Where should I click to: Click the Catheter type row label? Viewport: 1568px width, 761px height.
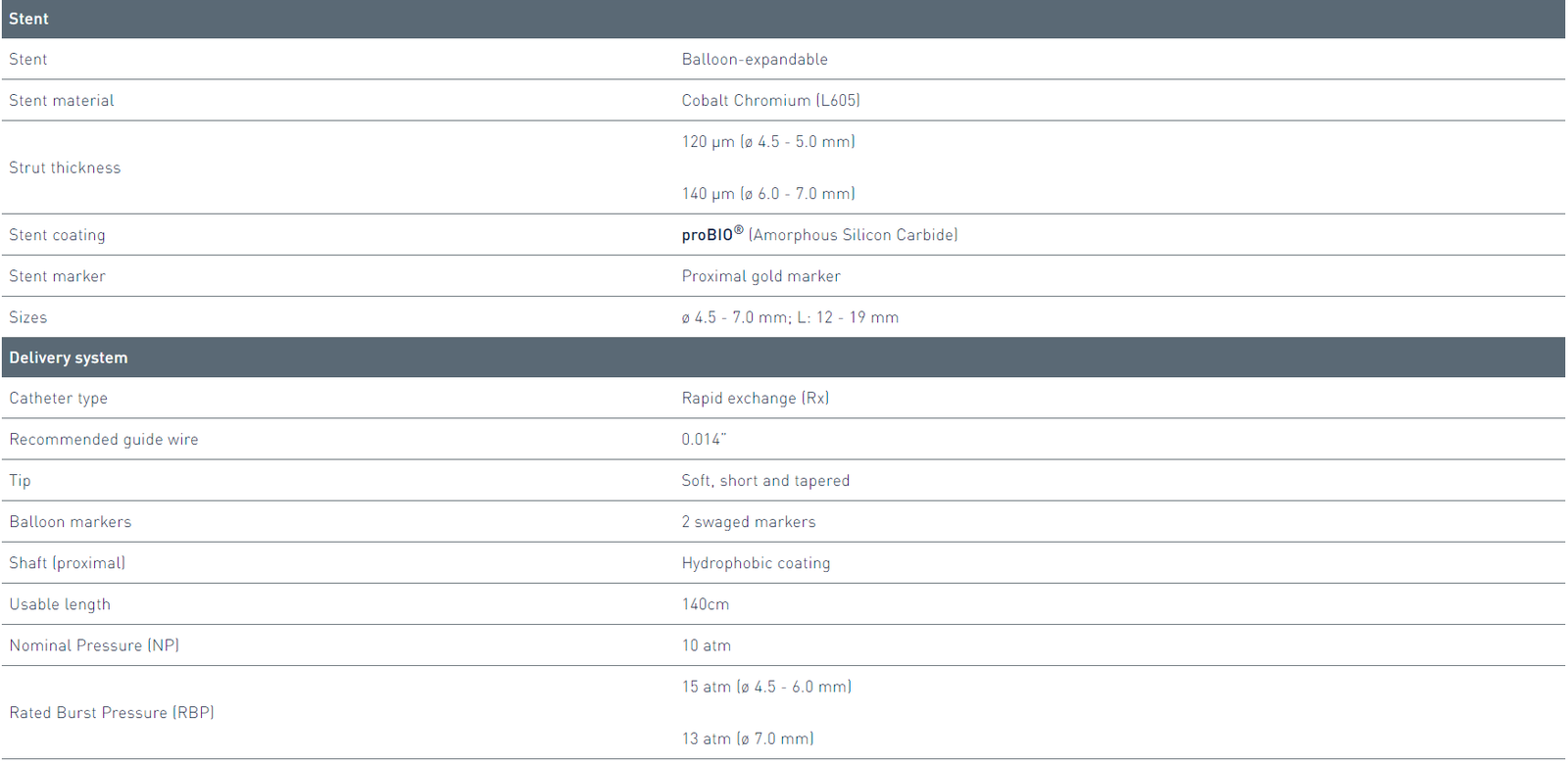pos(59,399)
